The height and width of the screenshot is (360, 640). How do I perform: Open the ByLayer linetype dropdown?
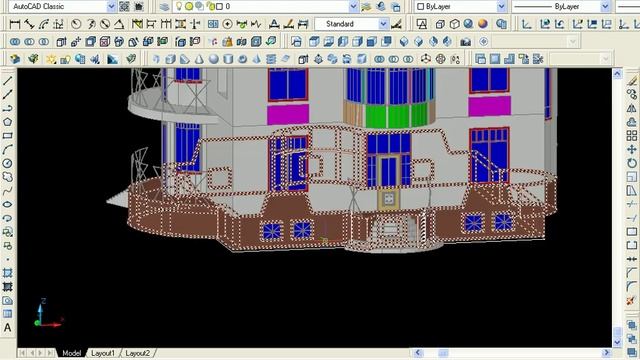[x=605, y=7]
